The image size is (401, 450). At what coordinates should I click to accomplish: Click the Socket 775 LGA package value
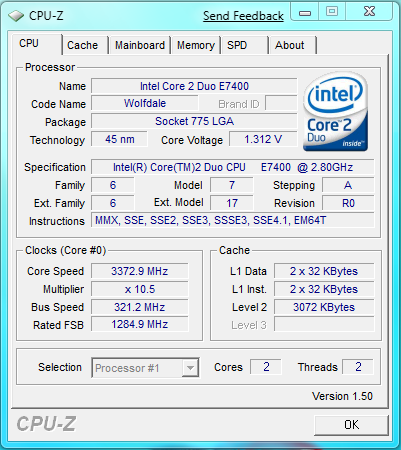pyautogui.click(x=194, y=121)
